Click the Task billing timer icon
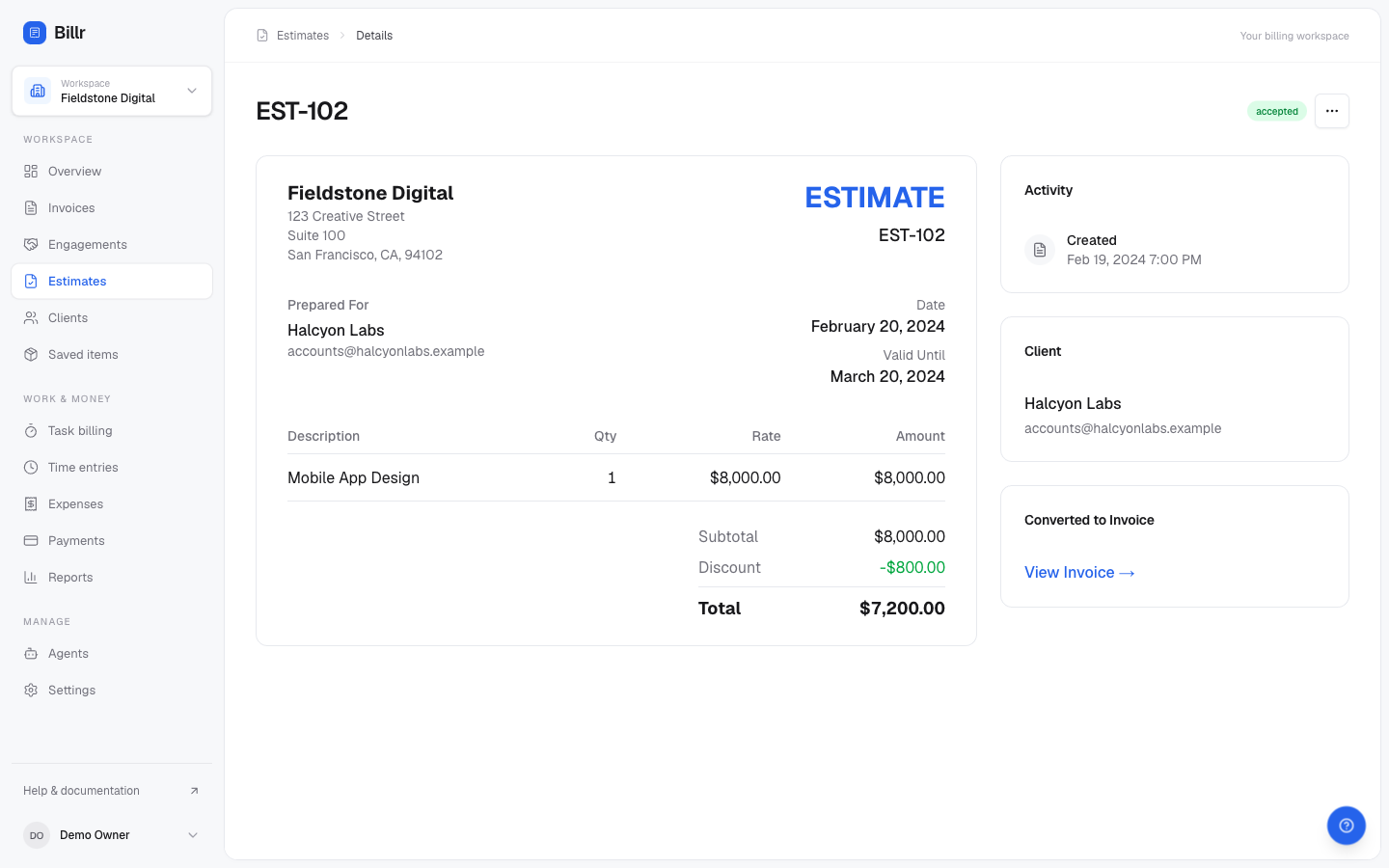Image resolution: width=1389 pixels, height=868 pixels. pyautogui.click(x=31, y=431)
